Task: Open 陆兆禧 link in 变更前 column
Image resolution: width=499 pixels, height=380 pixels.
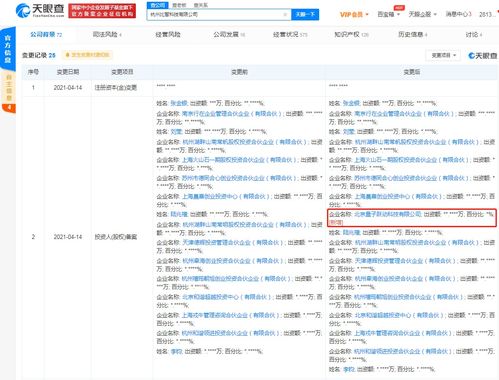Action: click(179, 214)
